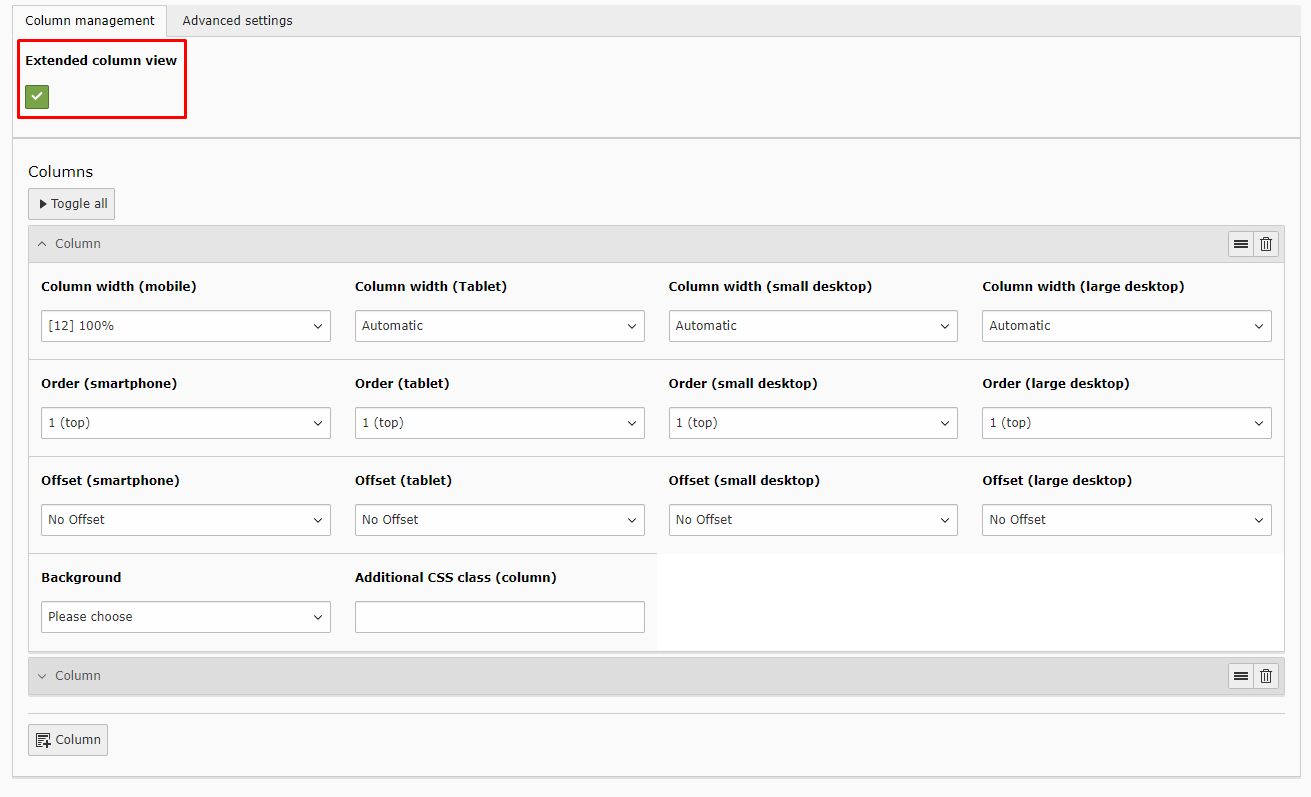This screenshot has height=797, width=1311.
Task: Collapse the first Column header
Action: [x=70, y=244]
